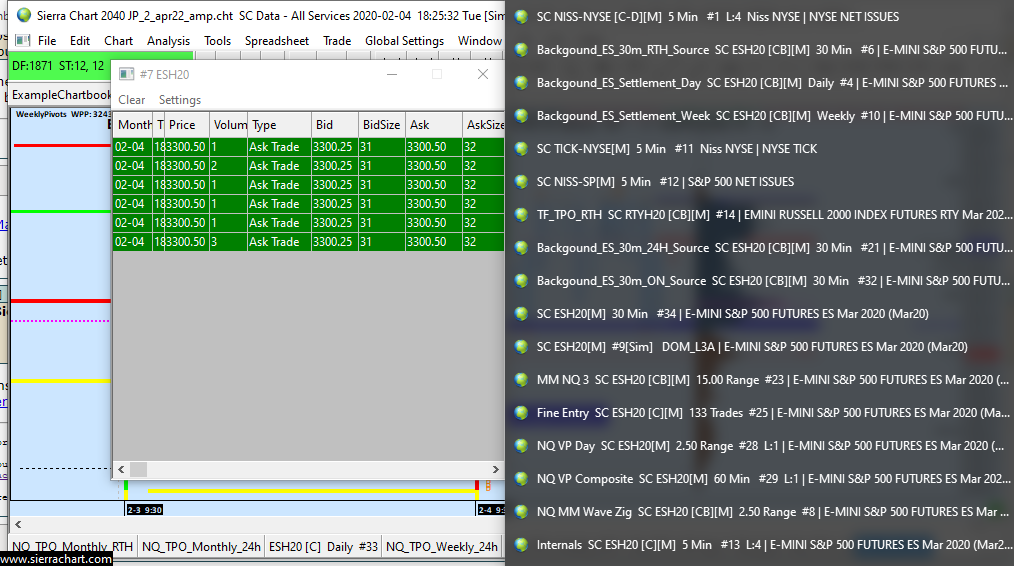
Task: Click chart left scroll arrow at bottom
Action: click(18, 525)
